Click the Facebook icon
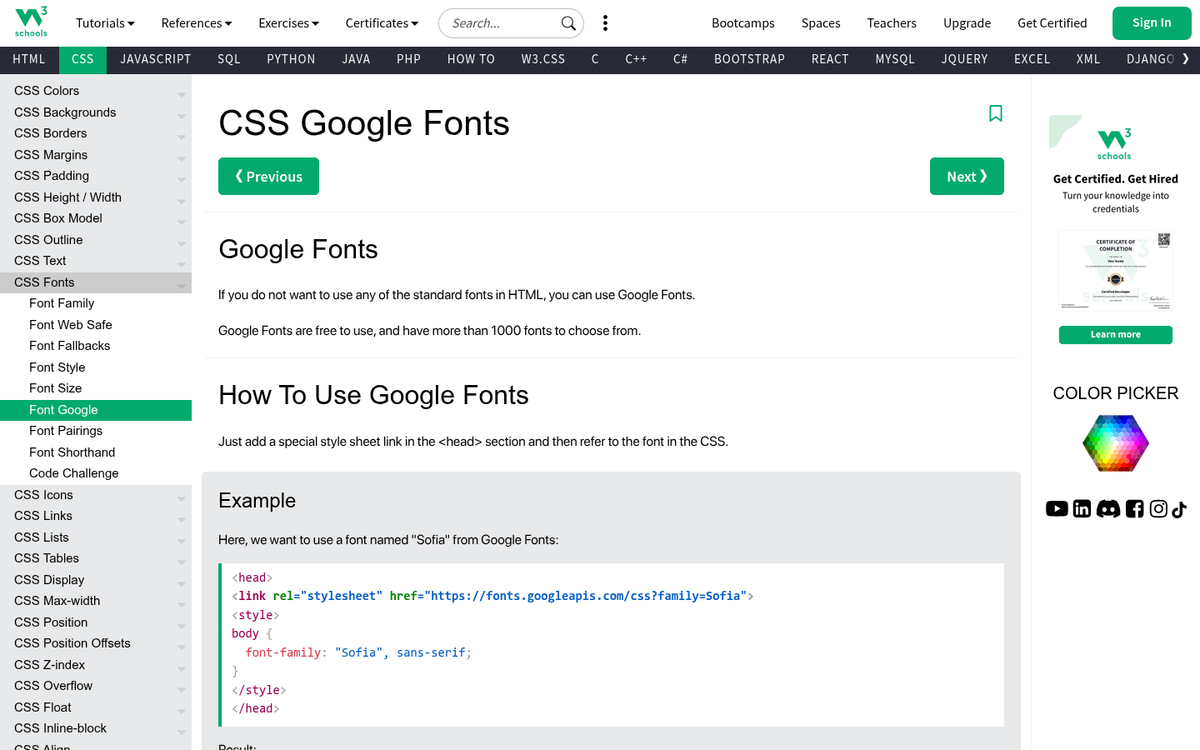Screen dimensions: 1200x750 (1134, 508)
